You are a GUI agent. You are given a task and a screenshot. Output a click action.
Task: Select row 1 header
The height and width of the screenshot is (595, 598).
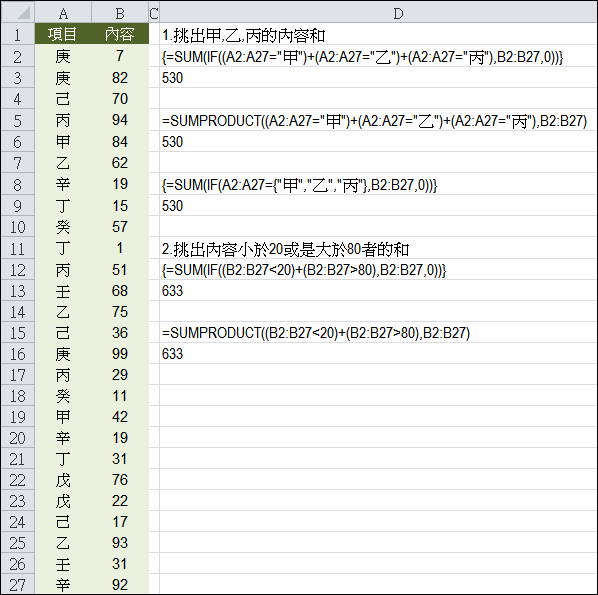[18, 34]
